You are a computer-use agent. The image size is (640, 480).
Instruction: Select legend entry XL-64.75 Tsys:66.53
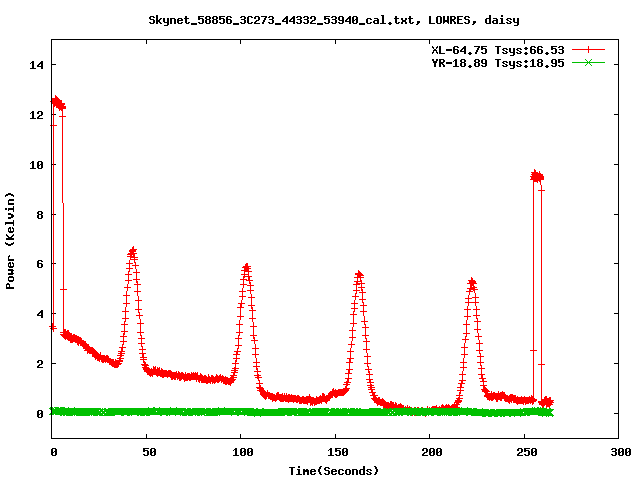[x=498, y=50]
